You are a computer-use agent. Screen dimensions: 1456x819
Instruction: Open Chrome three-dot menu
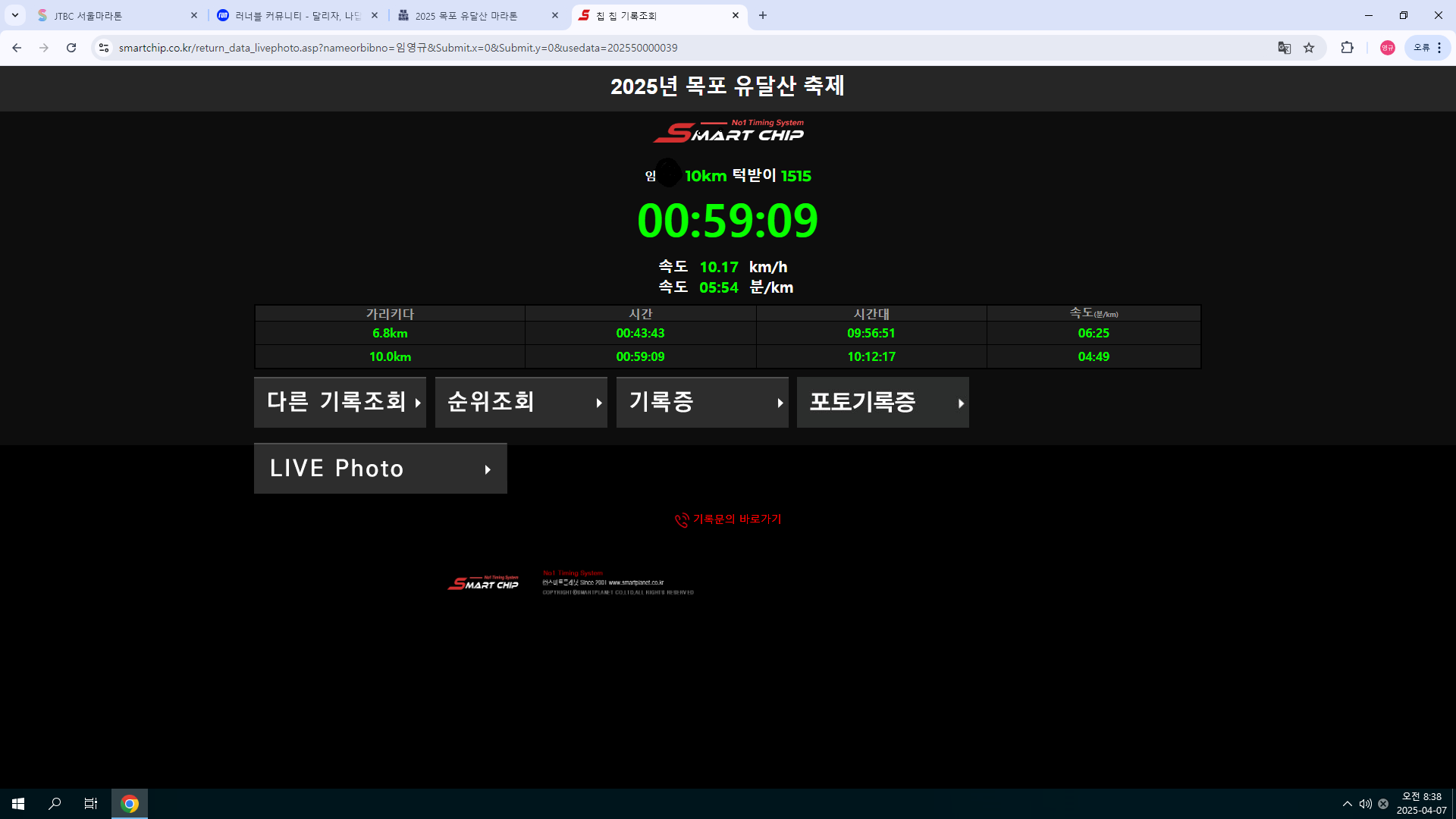click(1439, 48)
